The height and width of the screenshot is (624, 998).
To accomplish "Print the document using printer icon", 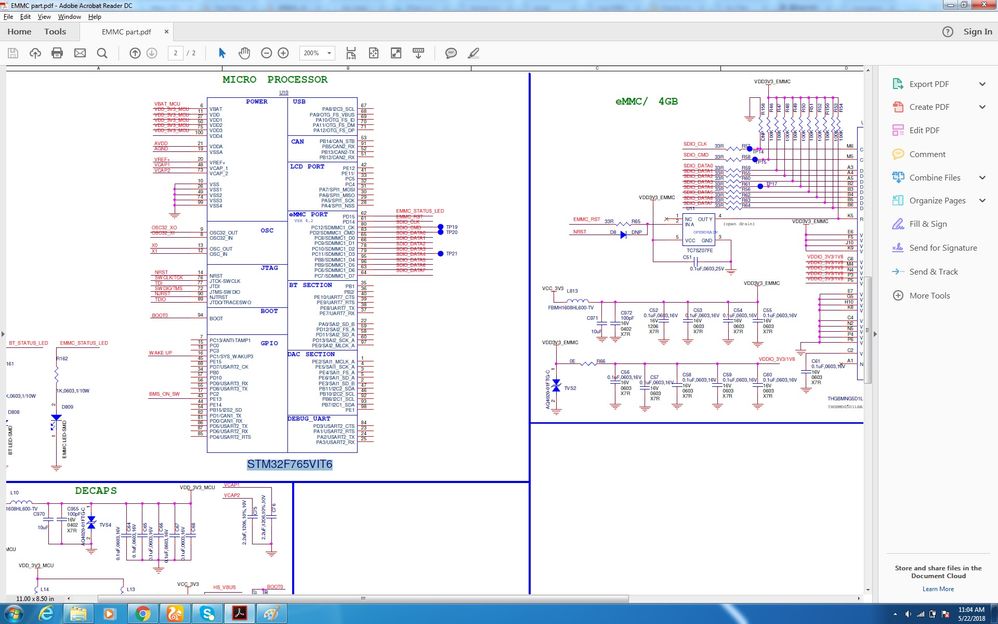I will pyautogui.click(x=57, y=53).
